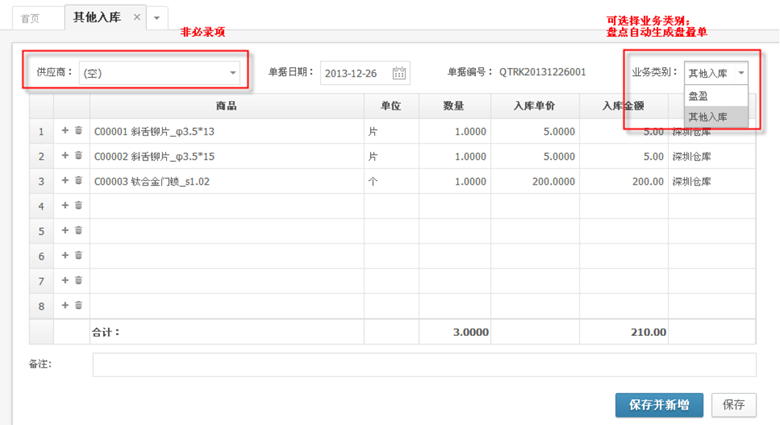Screen dimensions: 780x425
Task: Click the plus icon in row 6
Action: (66, 255)
